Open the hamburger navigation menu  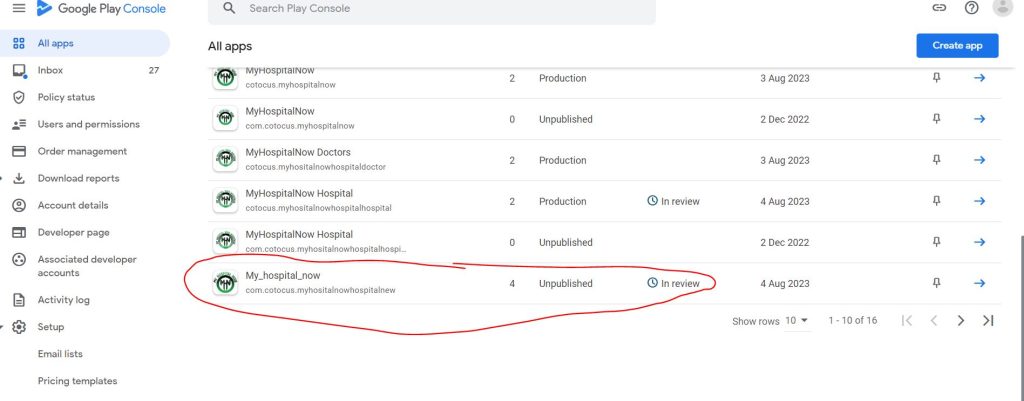[18, 8]
